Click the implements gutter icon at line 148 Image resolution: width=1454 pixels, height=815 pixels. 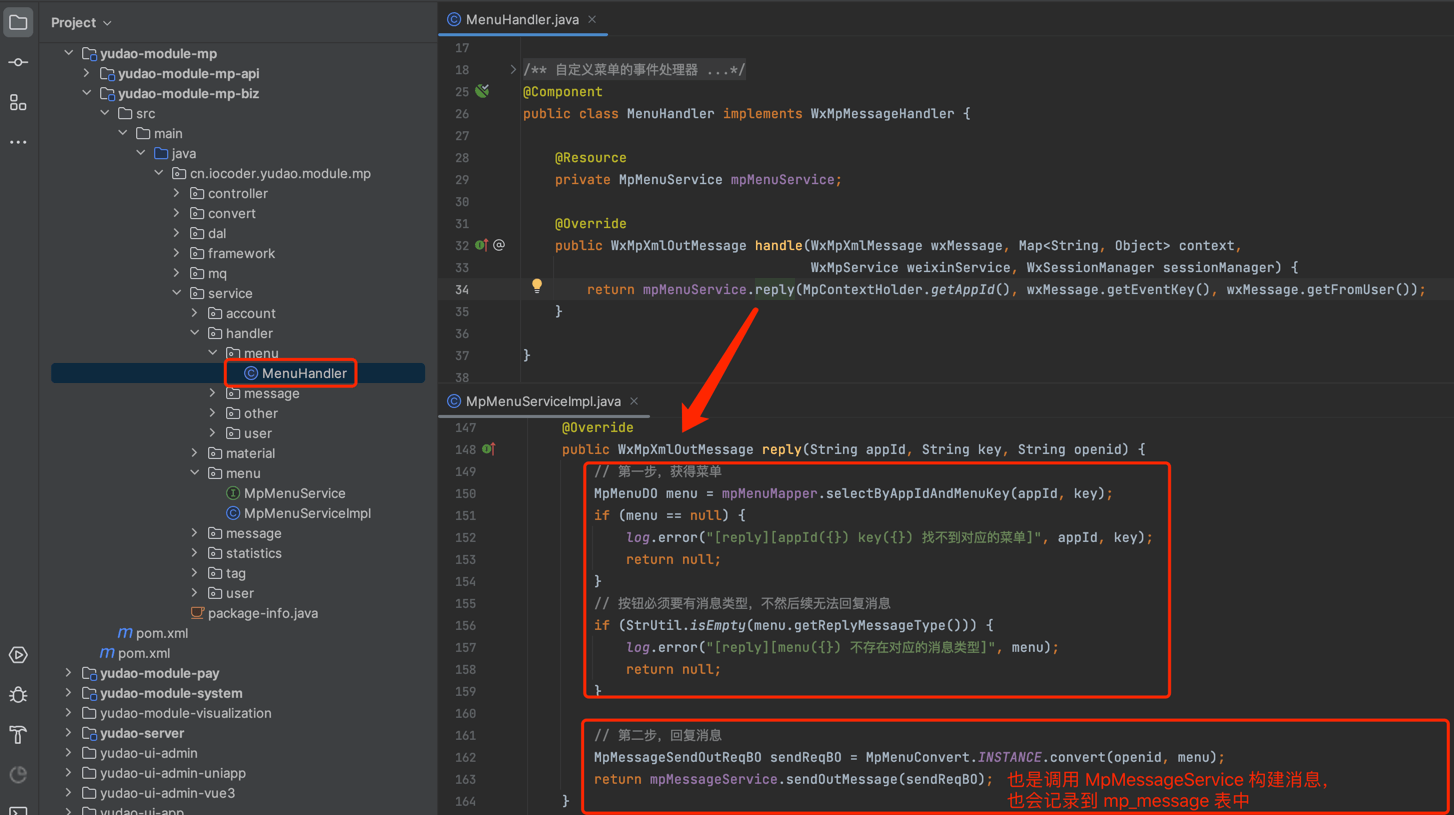[x=488, y=449]
